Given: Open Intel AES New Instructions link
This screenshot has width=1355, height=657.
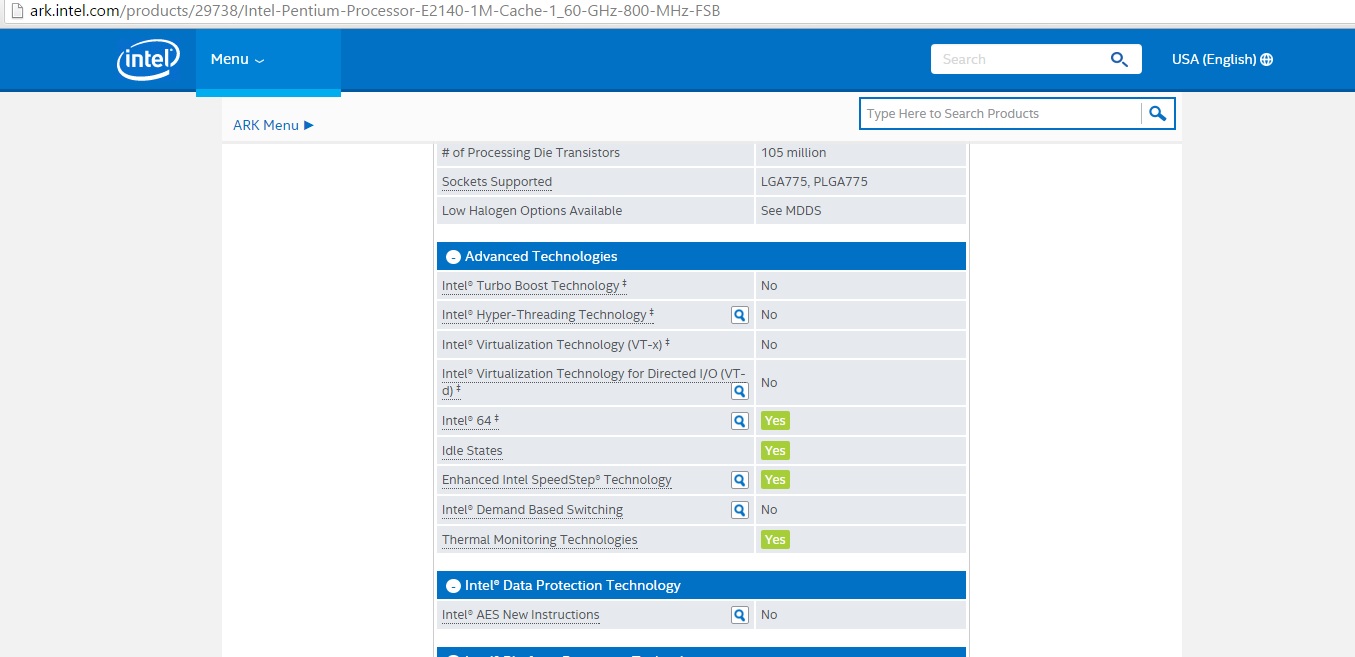Looking at the screenshot, I should click(x=521, y=615).
